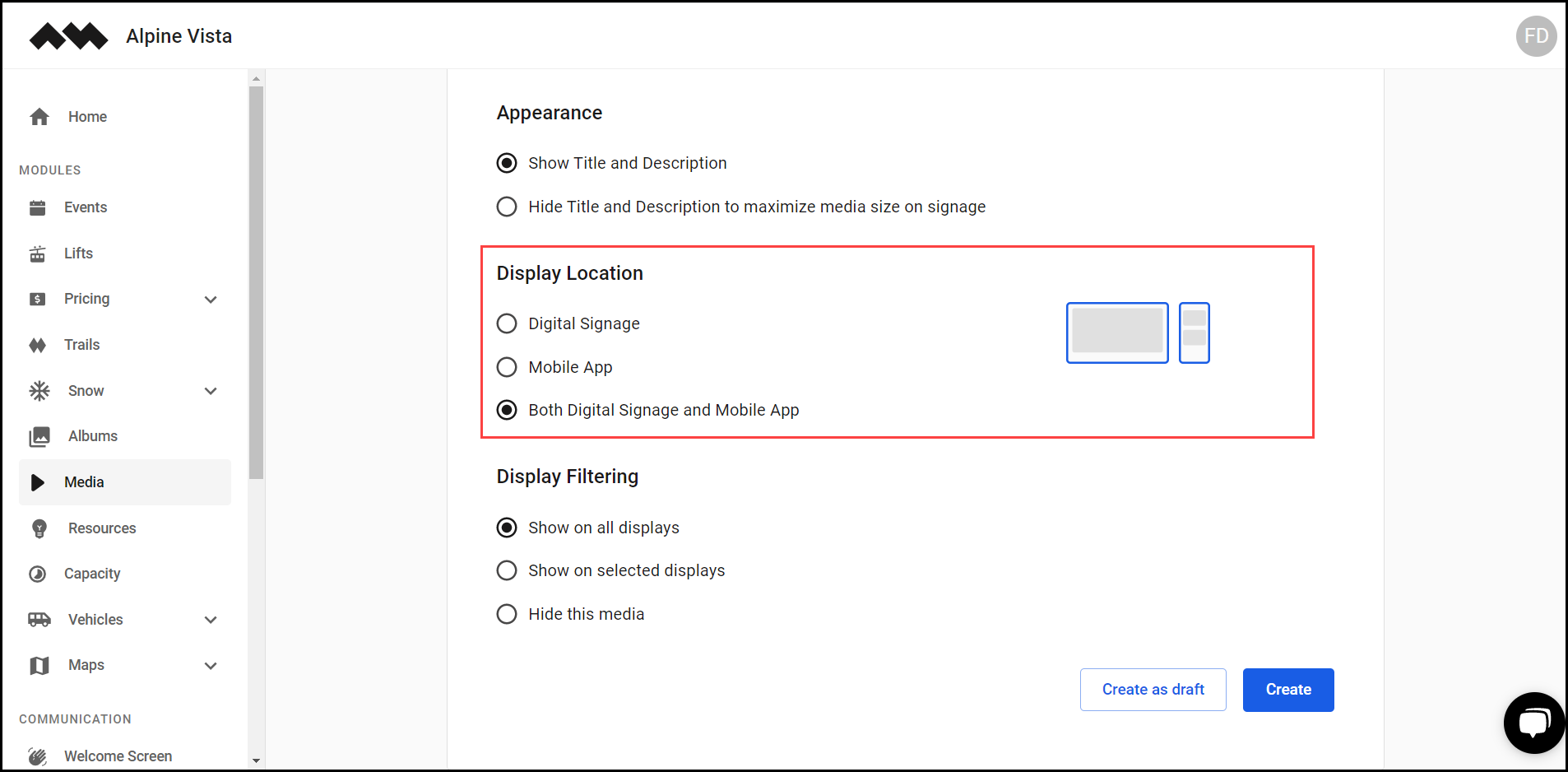The height and width of the screenshot is (772, 1568).
Task: Click the mobile phone preview
Action: [x=1195, y=333]
